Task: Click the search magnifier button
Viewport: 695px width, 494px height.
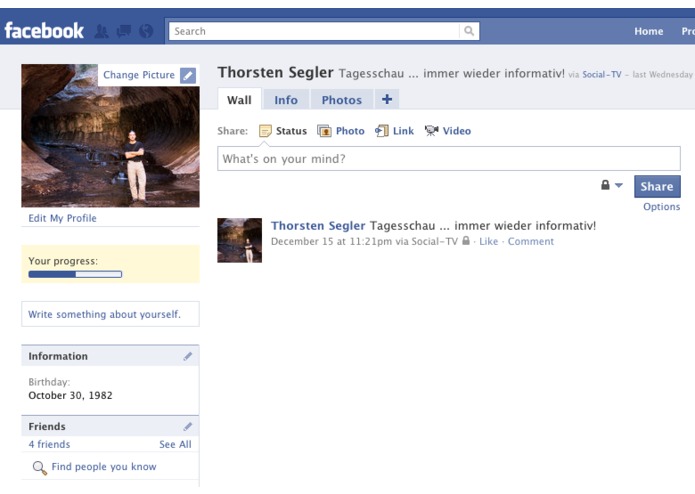Action: (x=469, y=31)
